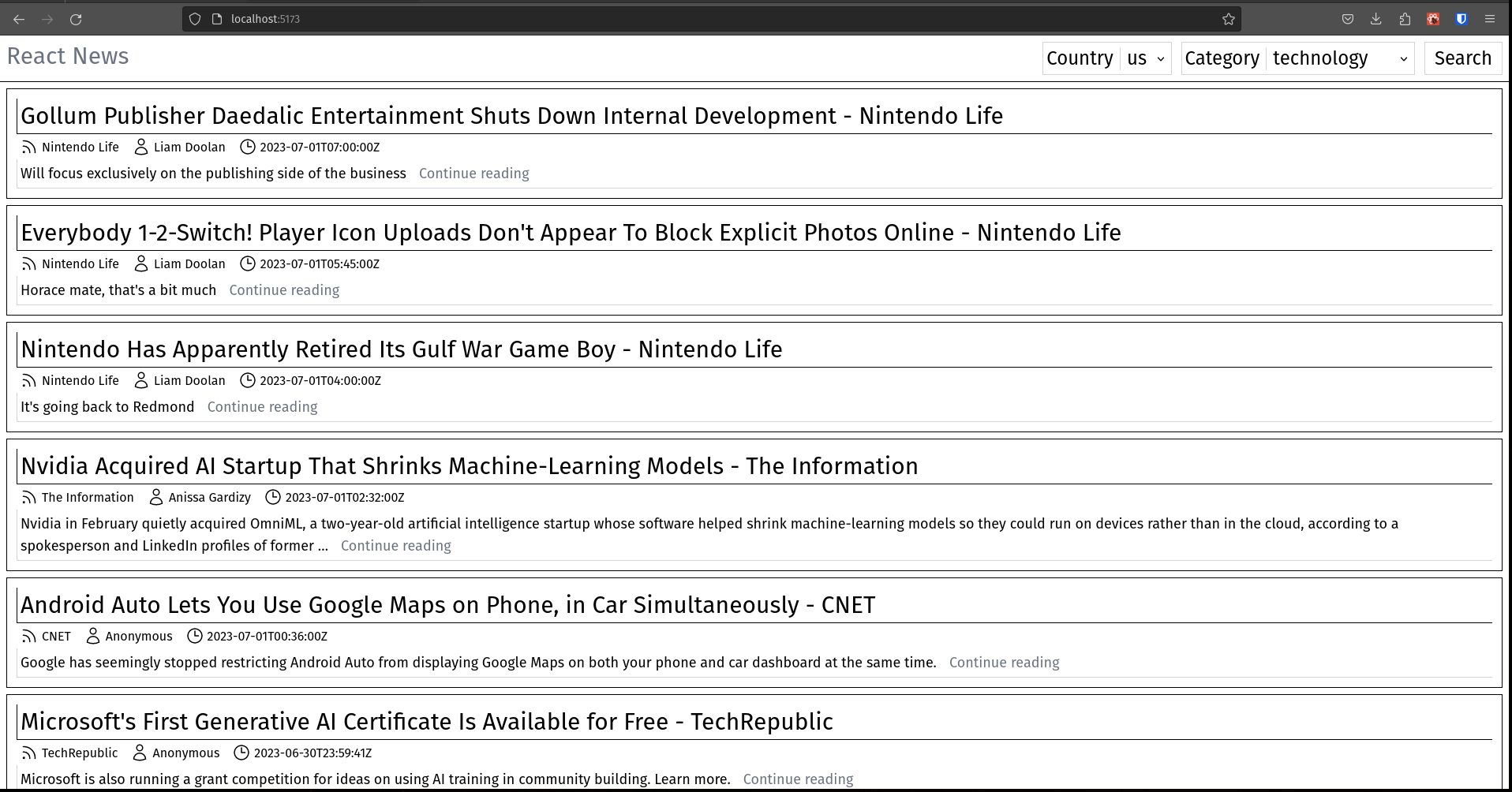
Task: Click feed icon beside TechRepublic
Action: point(29,753)
